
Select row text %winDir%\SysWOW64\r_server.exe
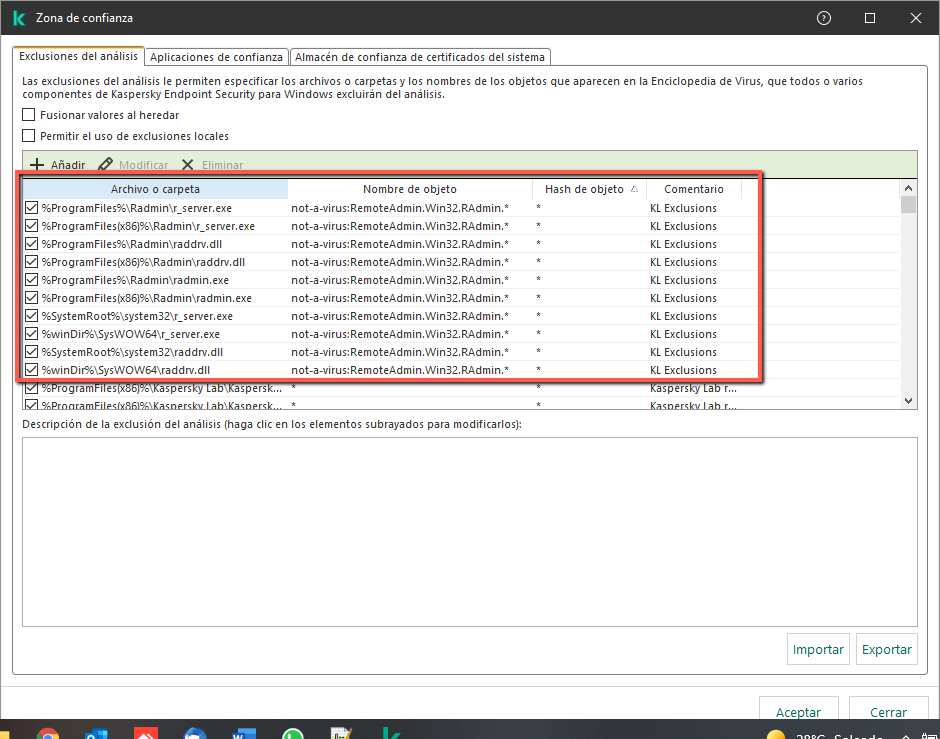pos(131,334)
